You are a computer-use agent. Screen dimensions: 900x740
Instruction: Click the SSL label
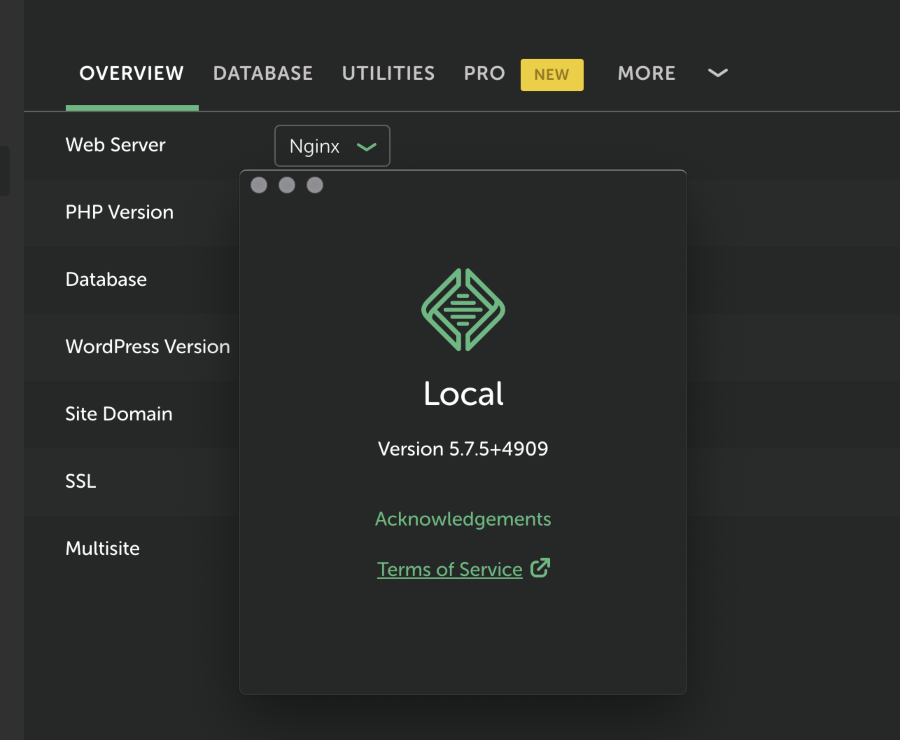coord(81,481)
